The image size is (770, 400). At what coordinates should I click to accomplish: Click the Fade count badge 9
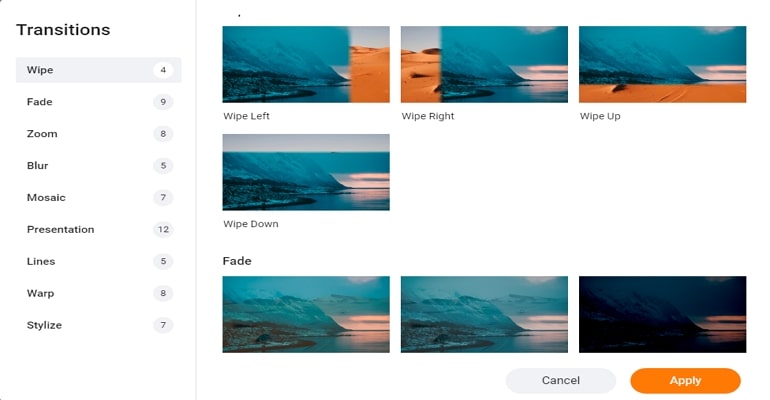(x=163, y=102)
